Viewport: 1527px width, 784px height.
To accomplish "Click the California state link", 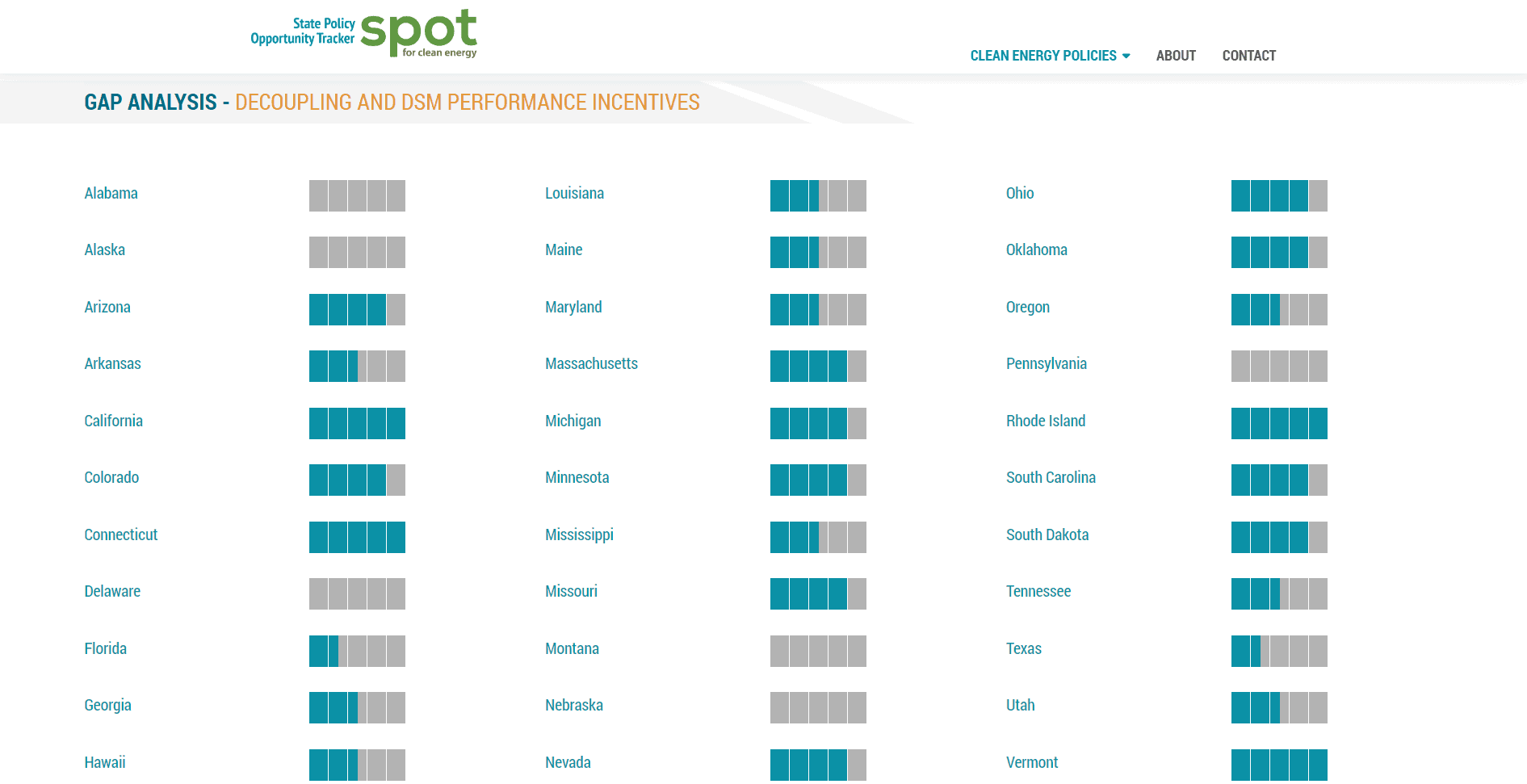I will click(113, 421).
